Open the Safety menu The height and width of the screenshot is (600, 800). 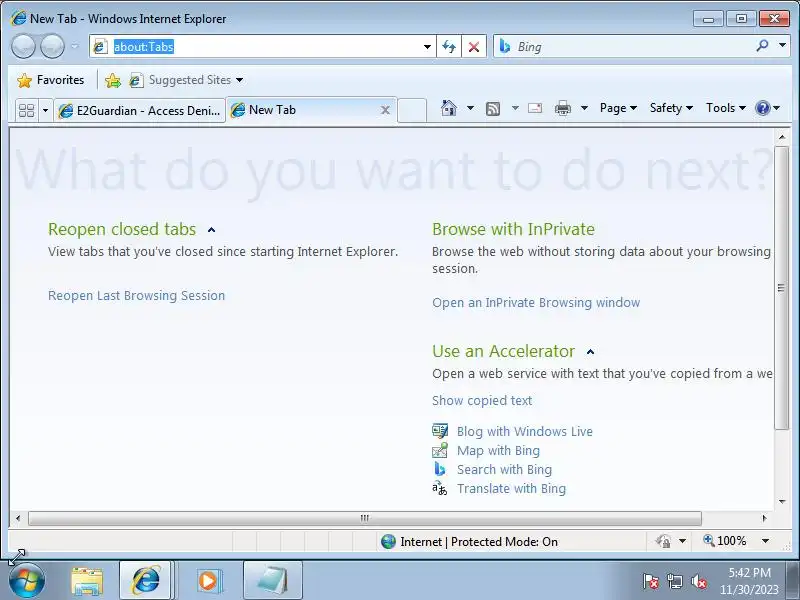[x=671, y=108]
